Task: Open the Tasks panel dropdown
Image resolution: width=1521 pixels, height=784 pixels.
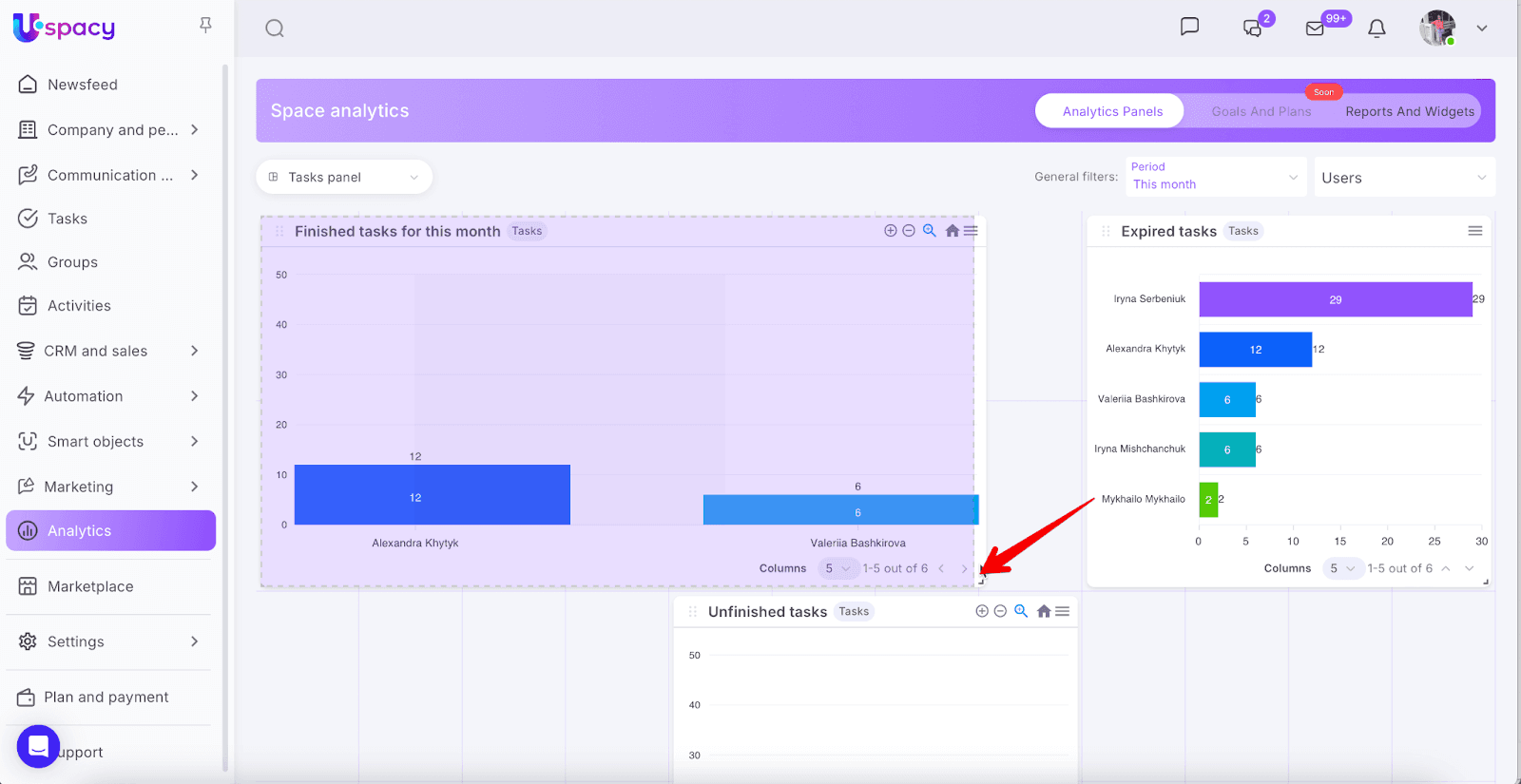Action: coord(343,177)
